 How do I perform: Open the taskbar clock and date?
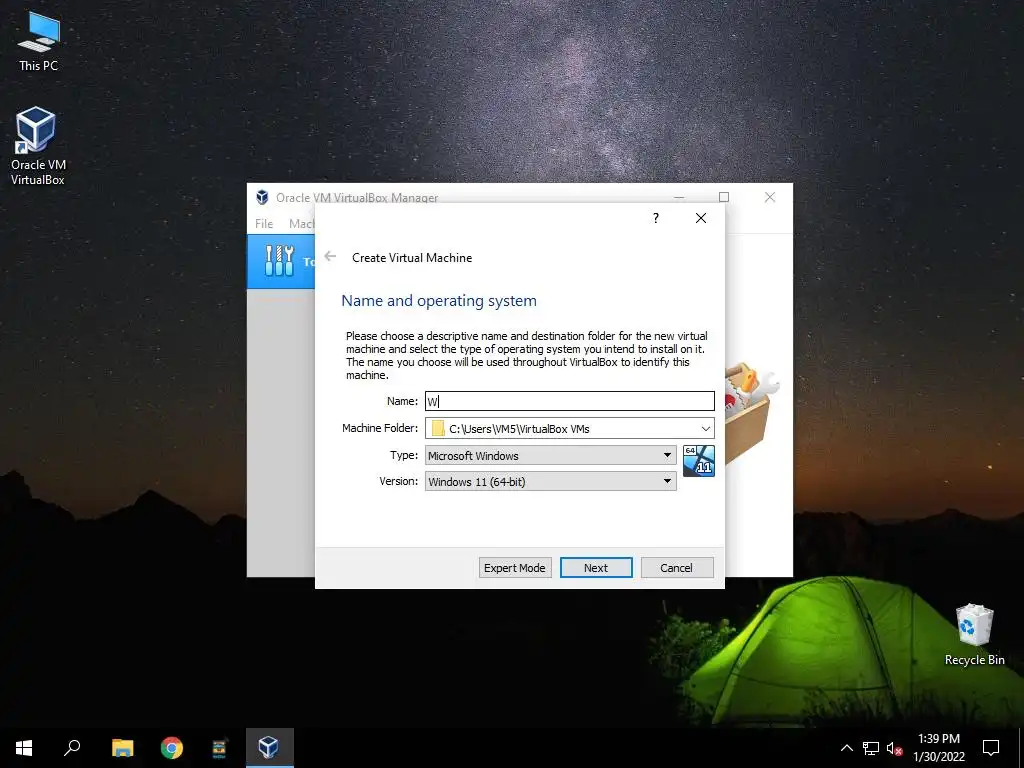938,748
